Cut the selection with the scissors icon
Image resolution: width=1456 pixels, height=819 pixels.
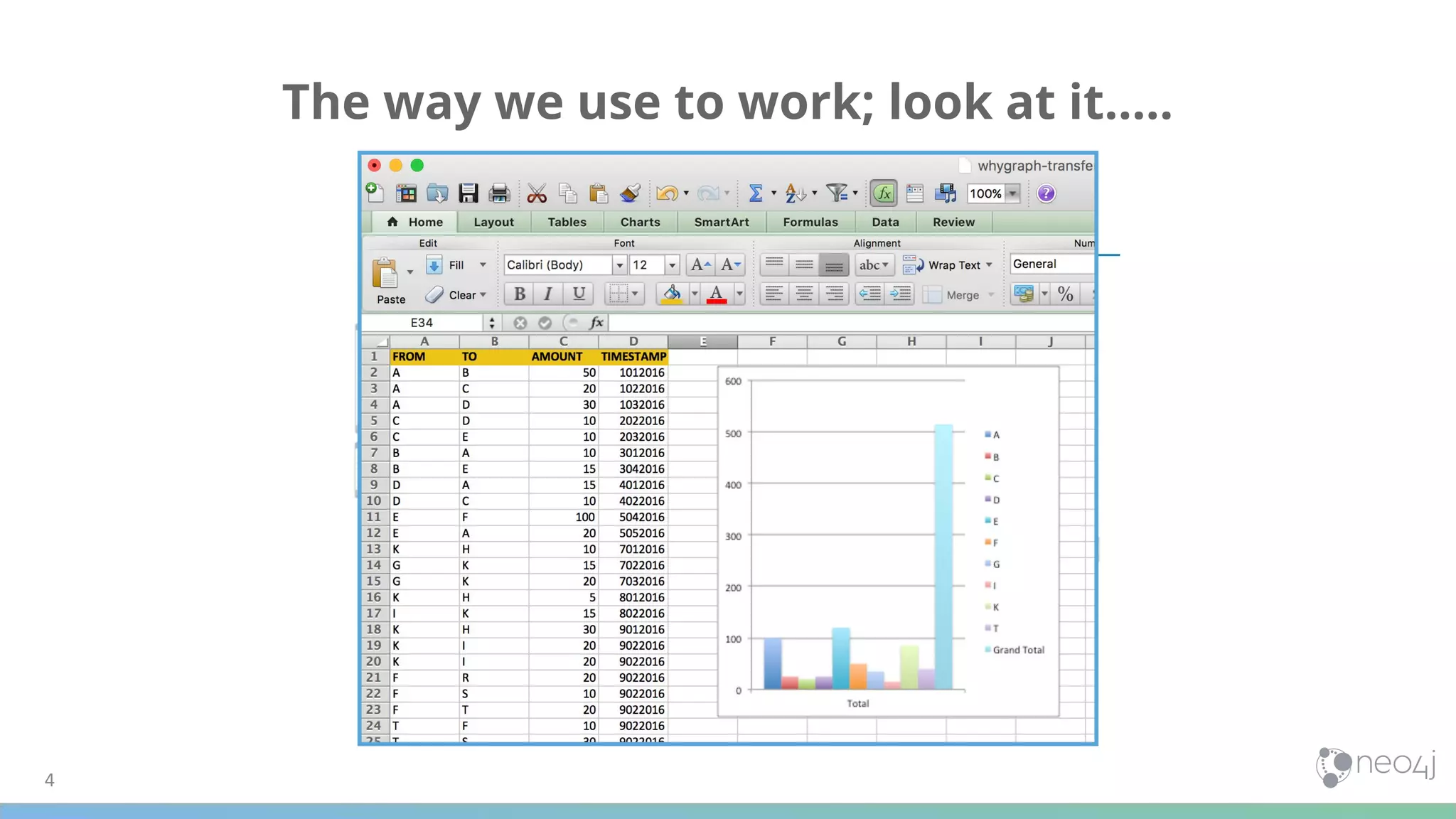click(x=537, y=193)
